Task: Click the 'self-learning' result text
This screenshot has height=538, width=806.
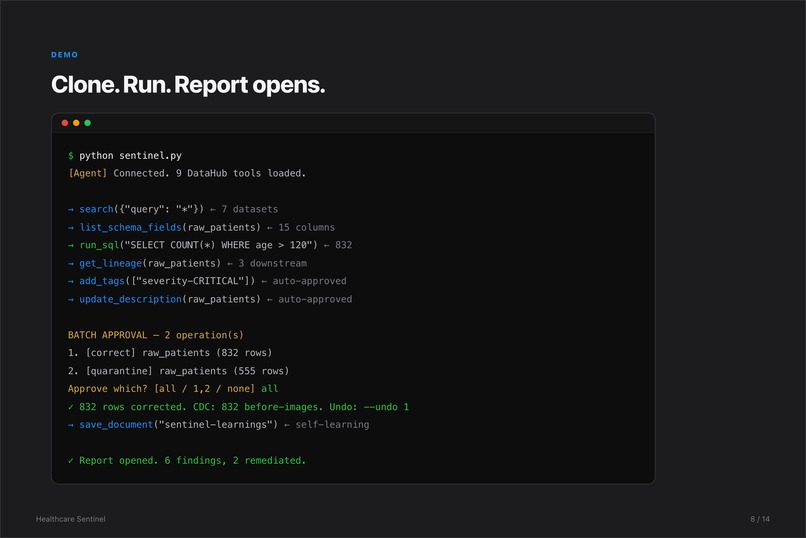Action: click(x=332, y=425)
